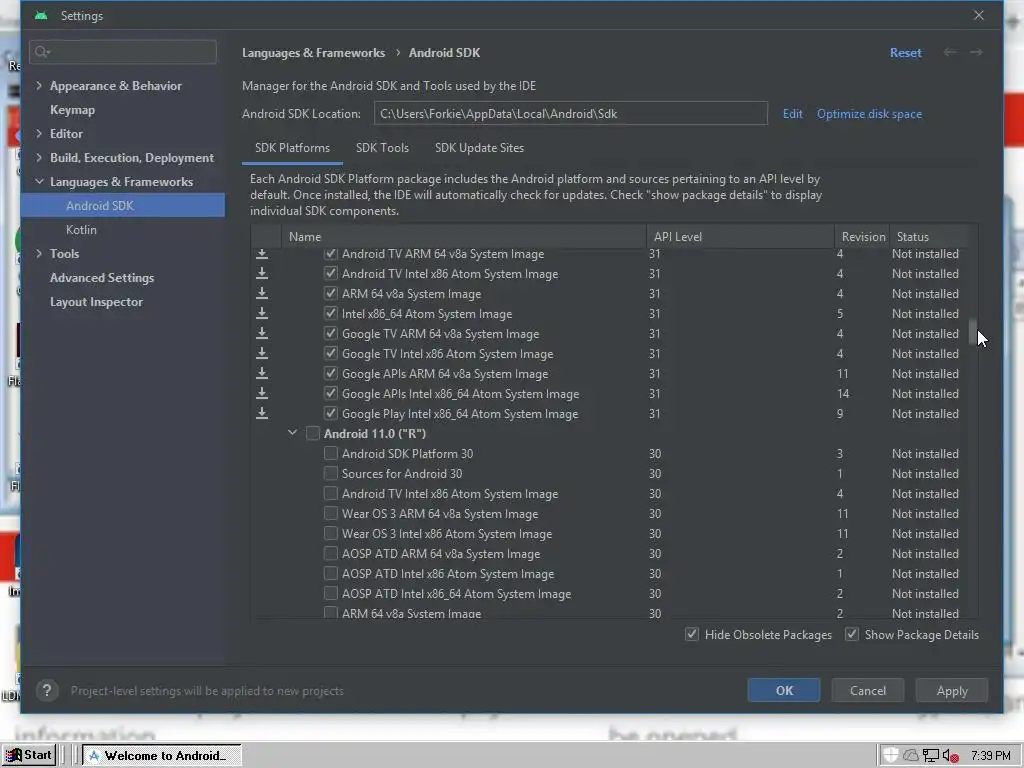Click download icon for Google TV ARM 64 v8a

point(262,334)
